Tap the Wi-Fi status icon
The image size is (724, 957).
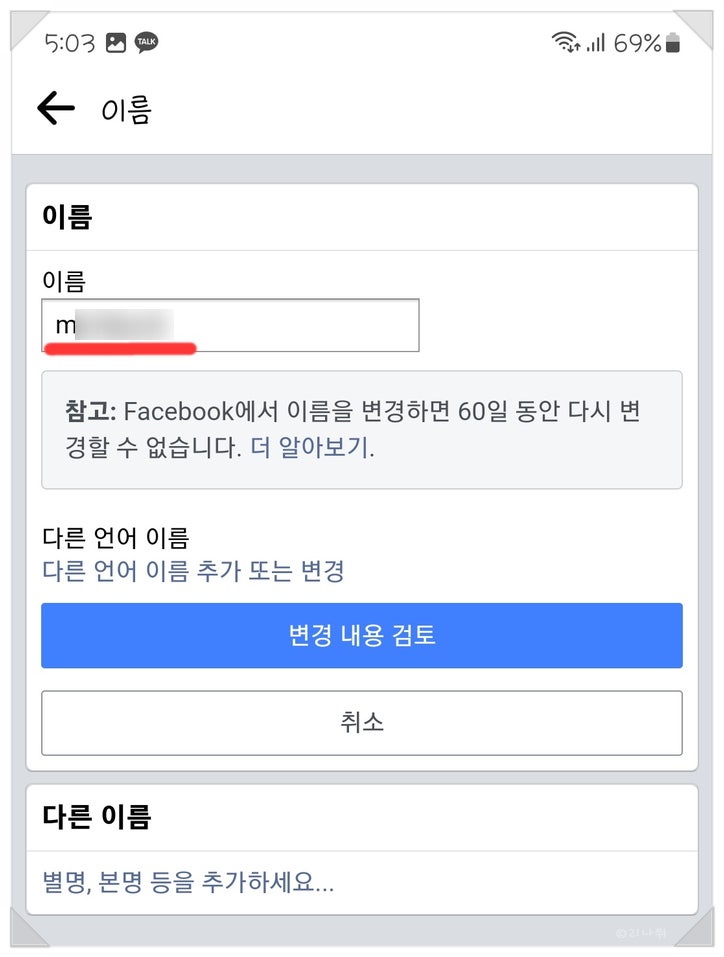pyautogui.click(x=565, y=43)
